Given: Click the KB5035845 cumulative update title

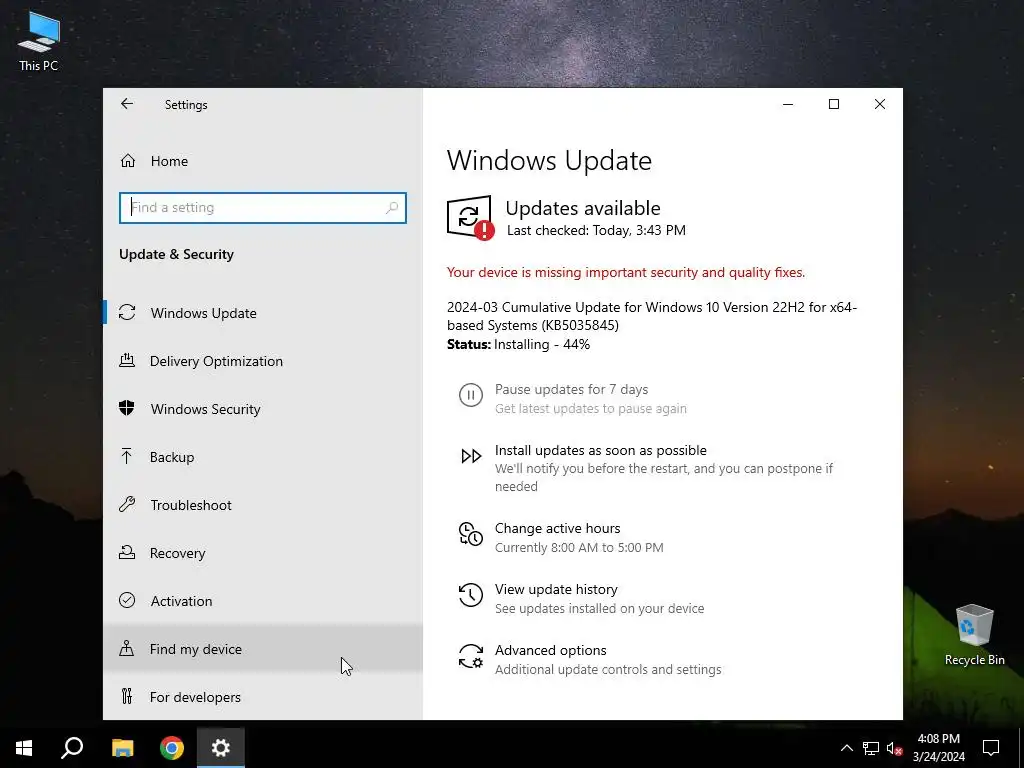Looking at the screenshot, I should [x=652, y=316].
